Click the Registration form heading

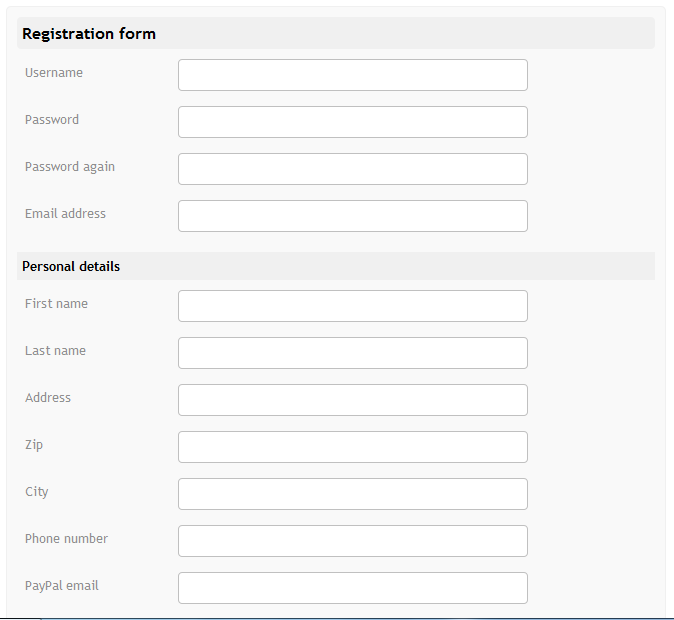click(89, 34)
